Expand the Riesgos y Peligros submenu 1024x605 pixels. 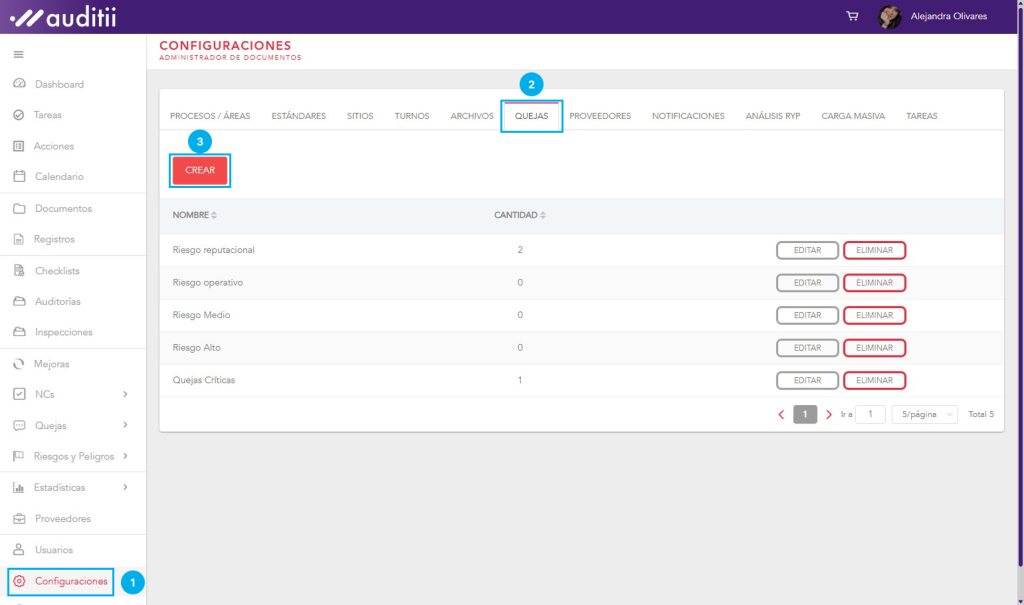click(x=125, y=456)
